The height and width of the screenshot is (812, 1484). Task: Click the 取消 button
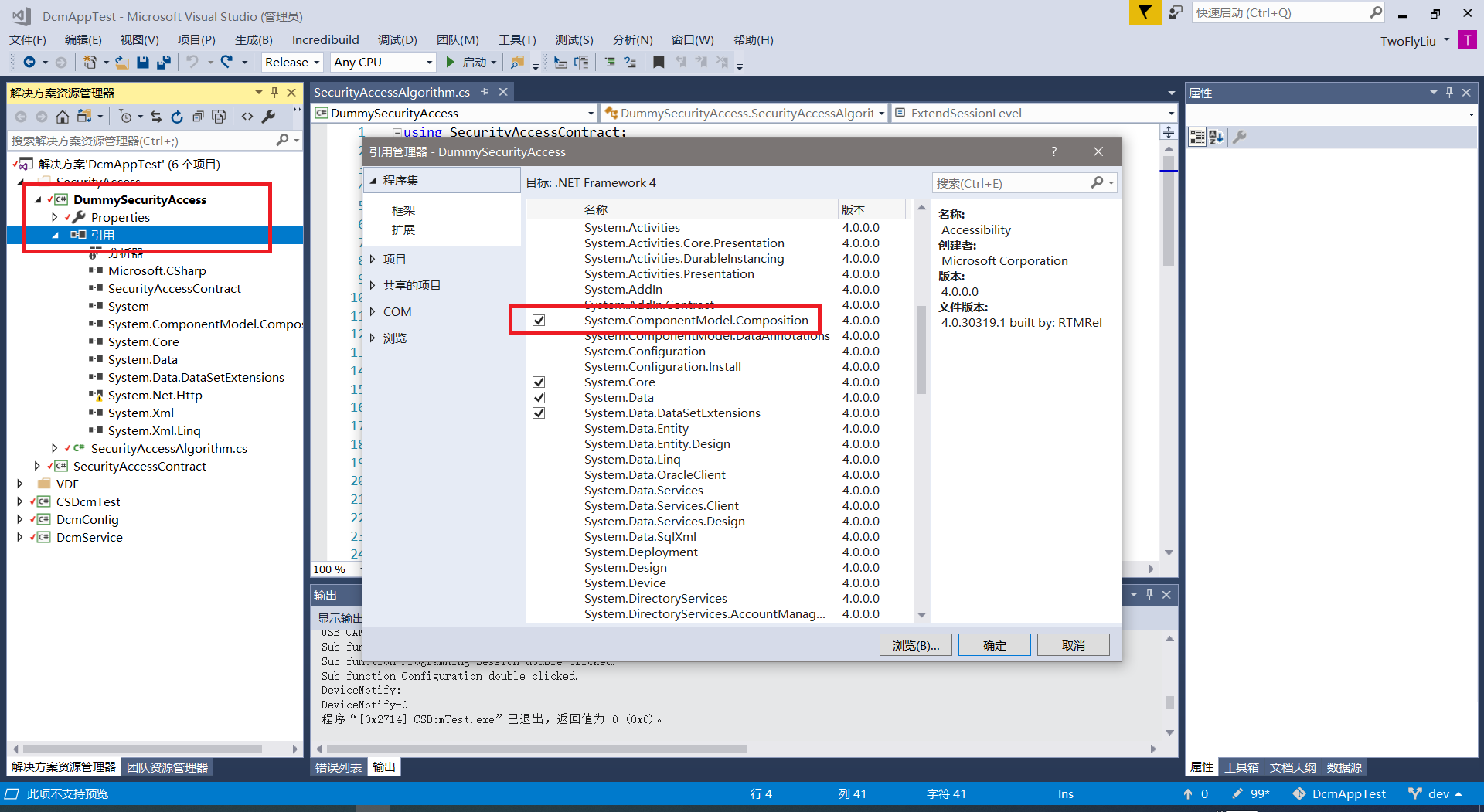click(1074, 645)
